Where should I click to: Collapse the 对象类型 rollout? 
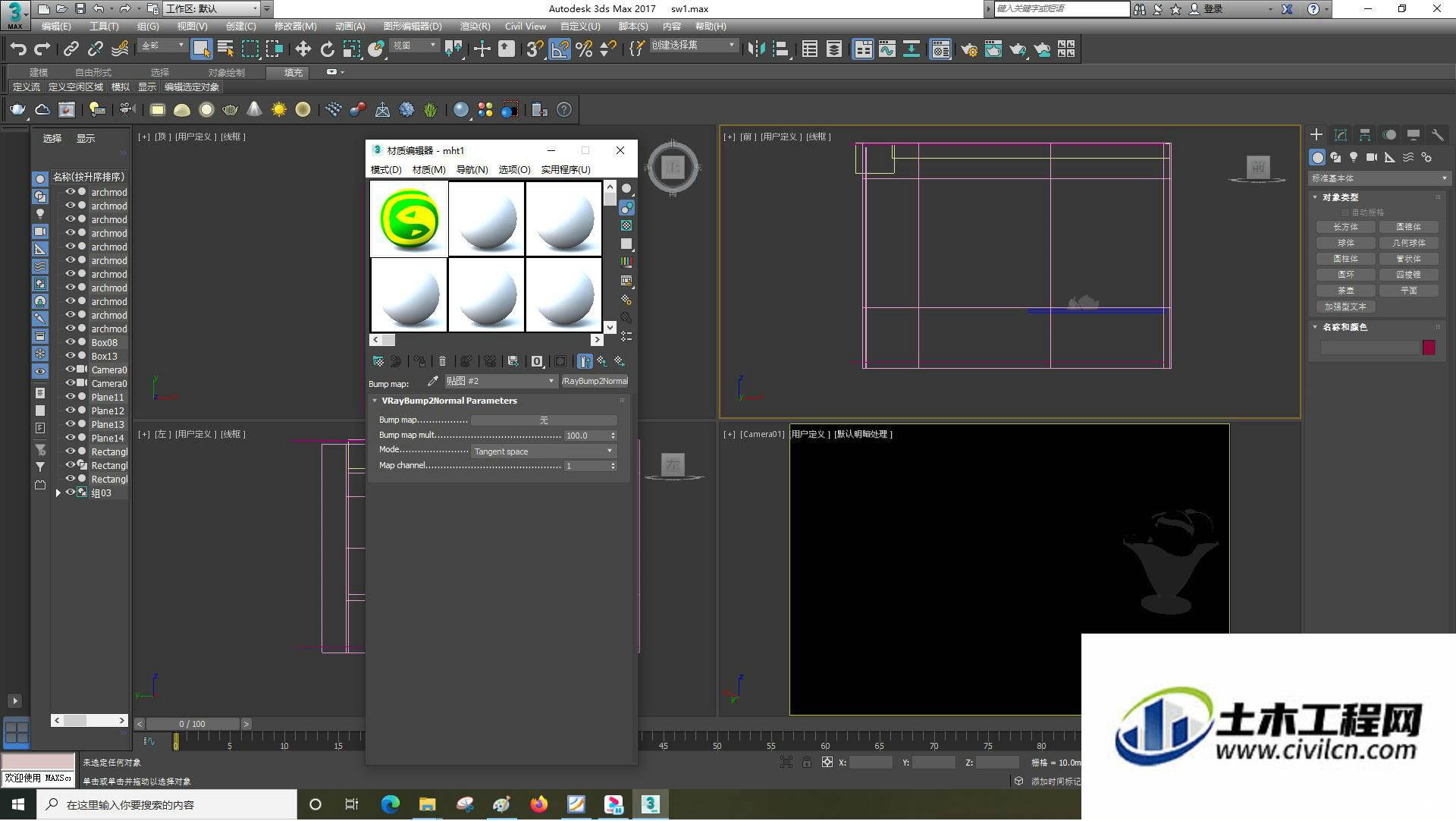tap(1316, 197)
